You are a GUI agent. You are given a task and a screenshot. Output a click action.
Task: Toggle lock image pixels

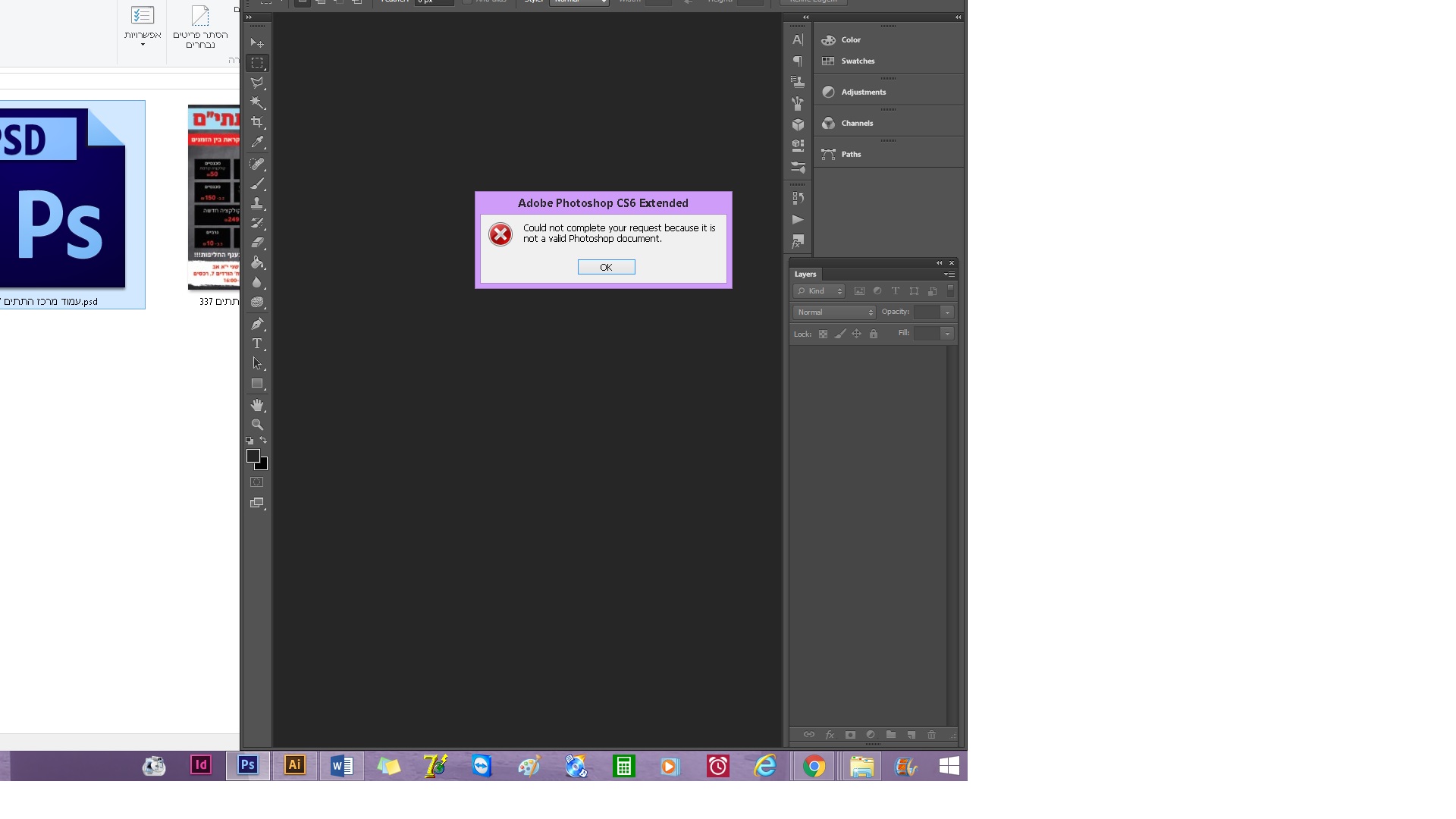840,334
